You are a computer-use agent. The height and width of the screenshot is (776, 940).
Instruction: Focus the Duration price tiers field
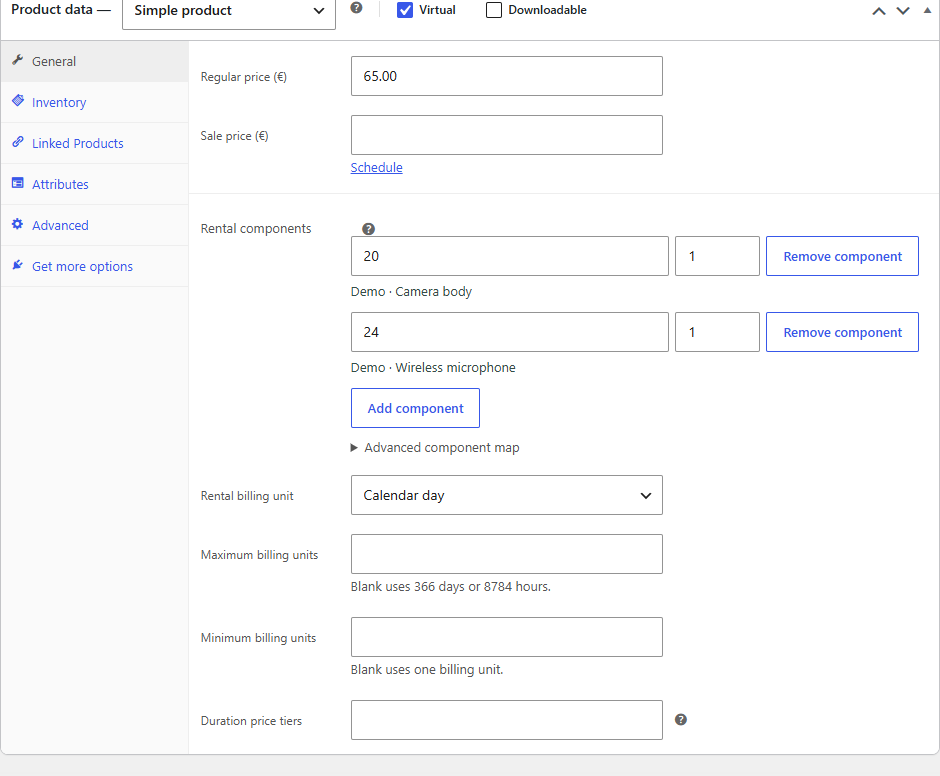[x=507, y=720]
